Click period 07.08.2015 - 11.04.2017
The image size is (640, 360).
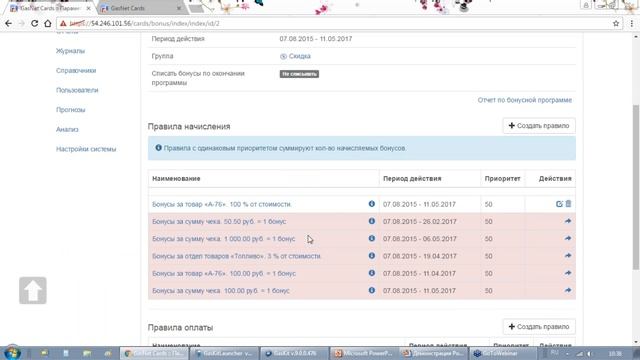click(x=419, y=273)
